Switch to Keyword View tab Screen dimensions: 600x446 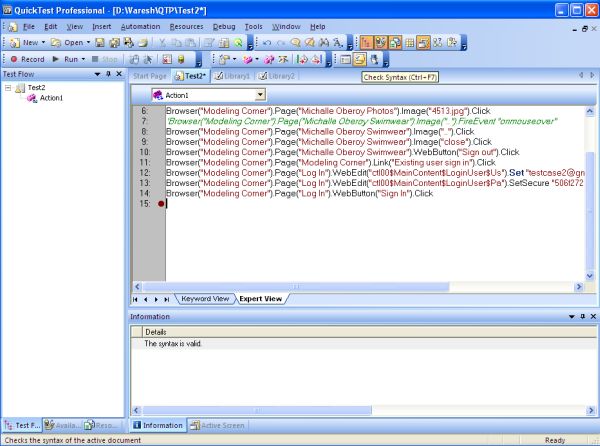205,299
